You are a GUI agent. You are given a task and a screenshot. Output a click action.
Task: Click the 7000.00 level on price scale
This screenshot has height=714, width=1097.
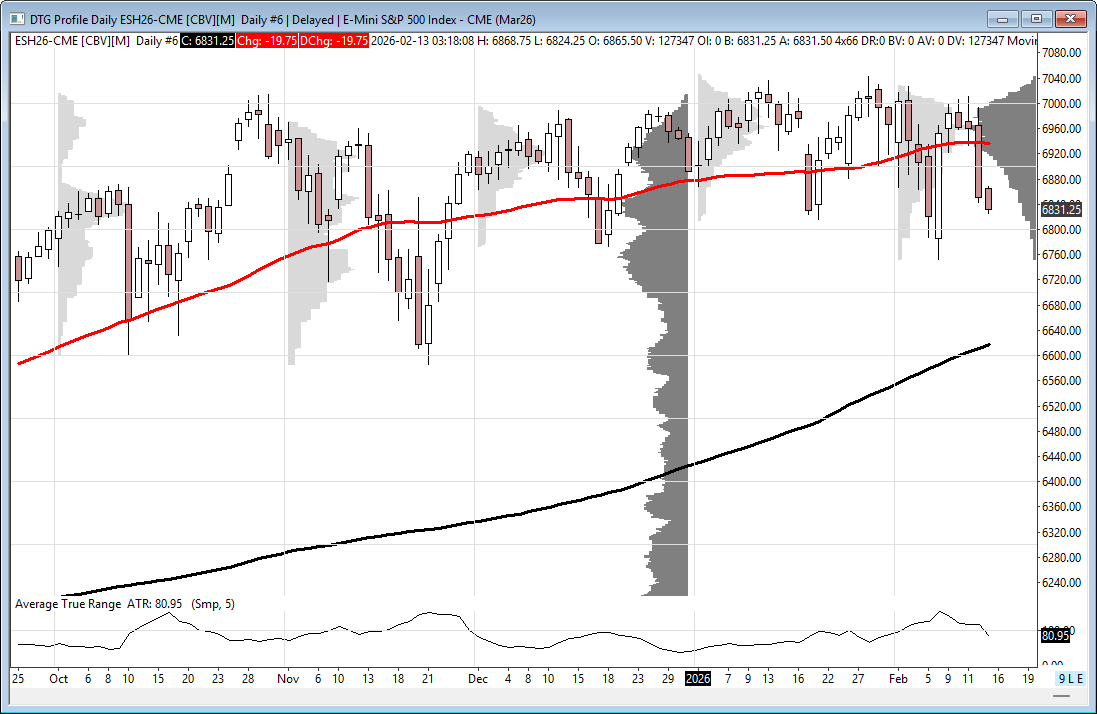coord(1061,103)
